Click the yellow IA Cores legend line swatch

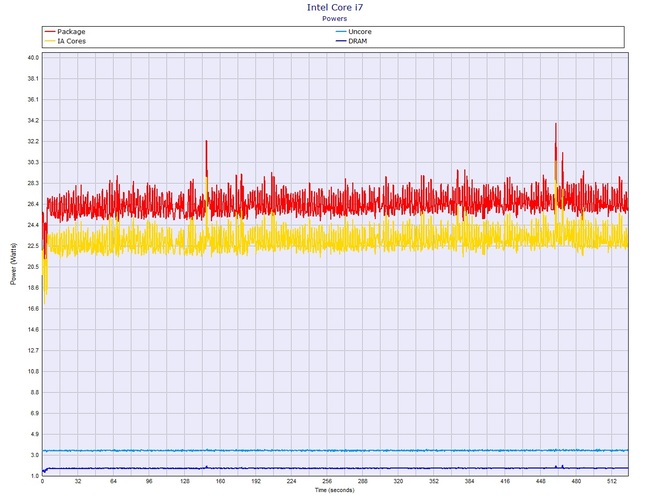(x=50, y=41)
